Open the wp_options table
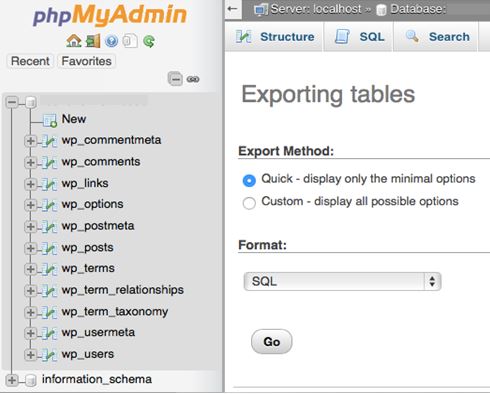 92,204
